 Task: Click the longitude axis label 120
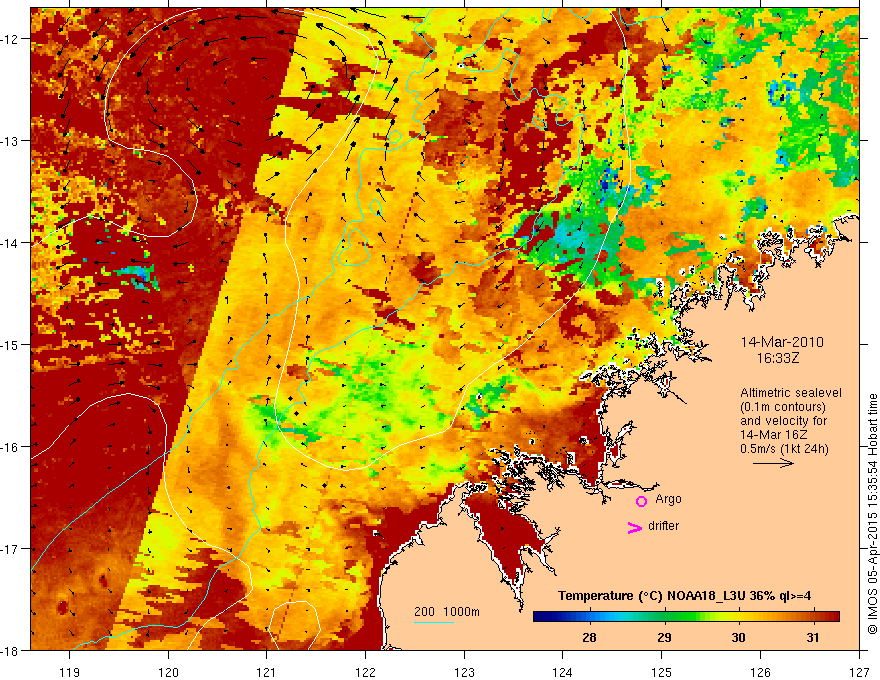(168, 672)
